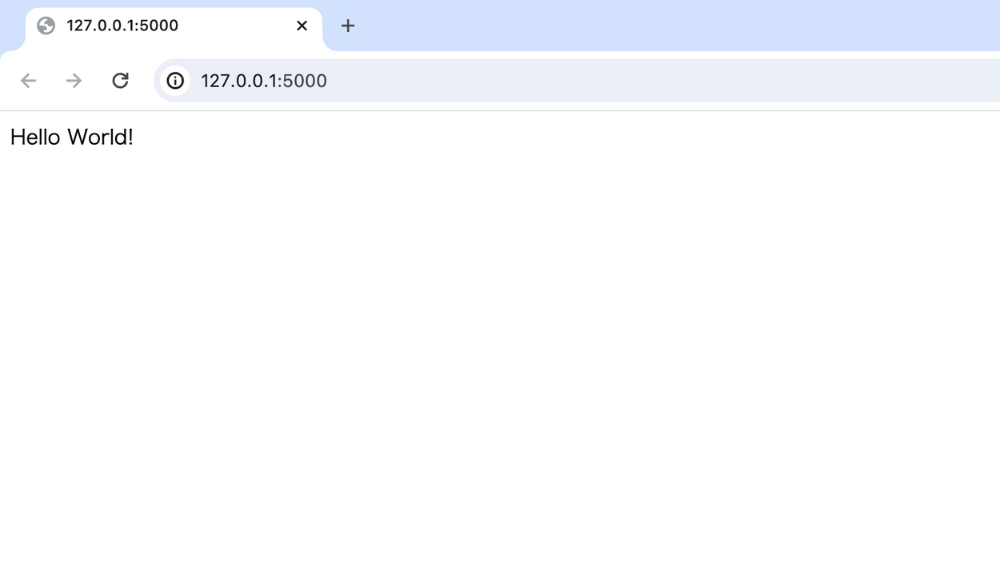This screenshot has width=1000, height=562.
Task: View site information icon in address bar
Action: pos(175,80)
